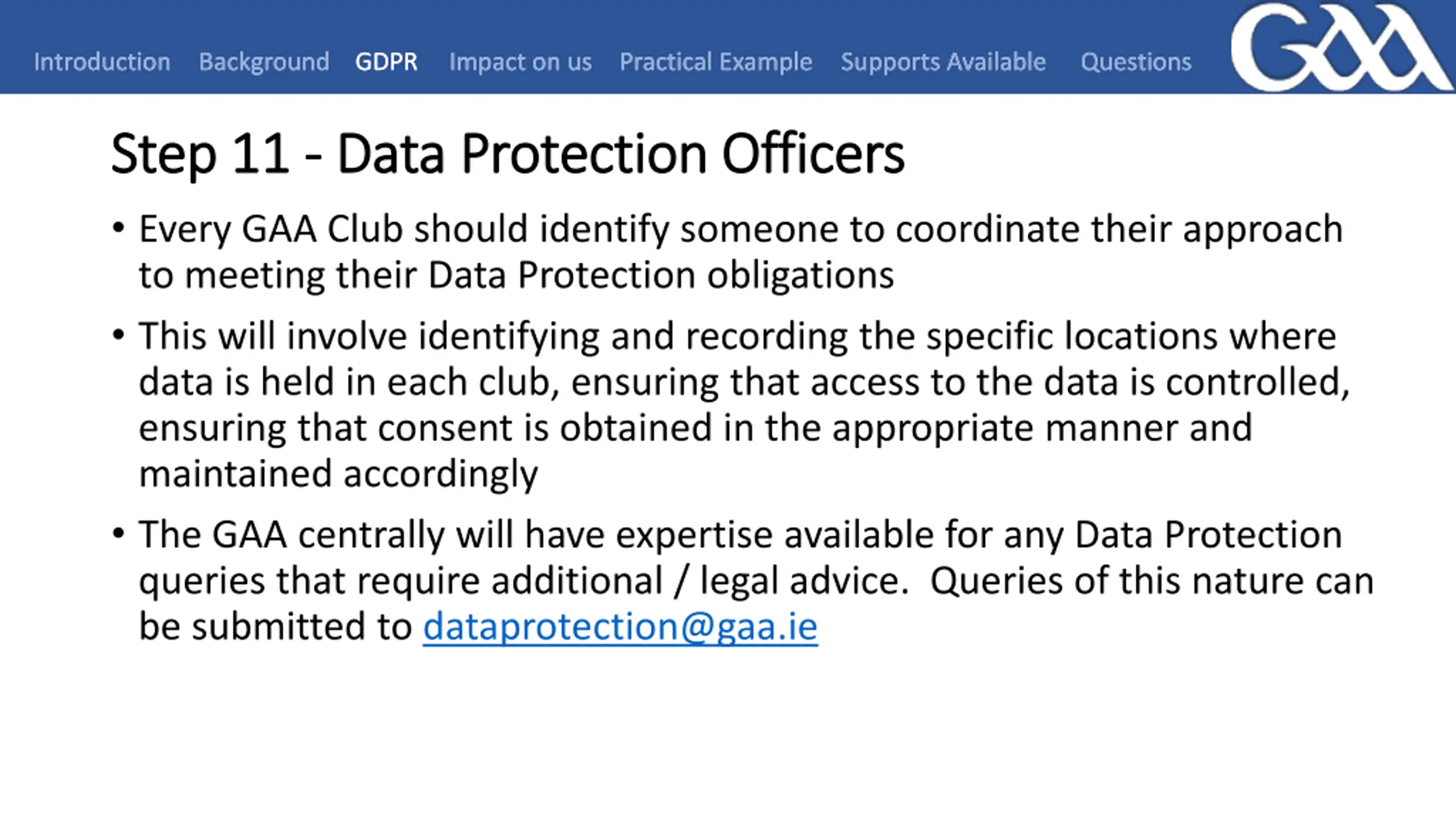The image size is (1456, 819).
Task: Select the highlighted GDPR tab
Action: click(x=386, y=61)
